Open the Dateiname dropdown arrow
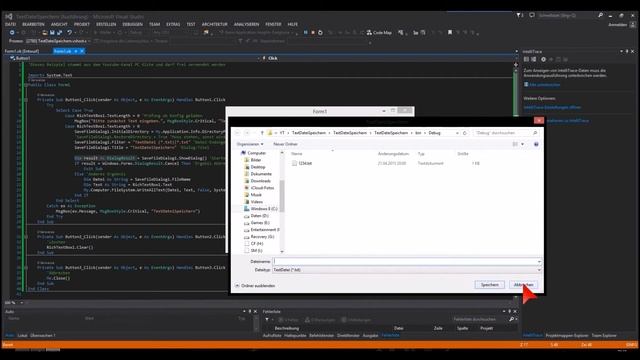Image resolution: width=640 pixels, height=360 pixels. coord(539,262)
